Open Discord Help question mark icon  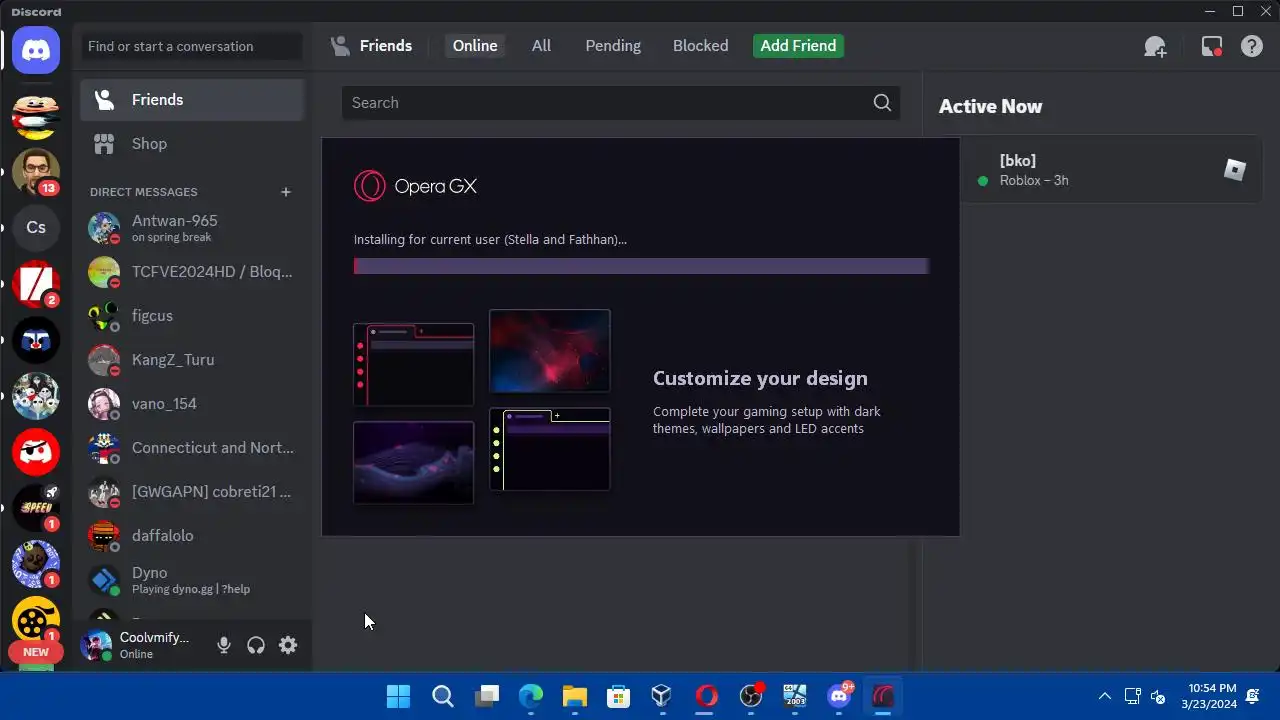point(1252,46)
